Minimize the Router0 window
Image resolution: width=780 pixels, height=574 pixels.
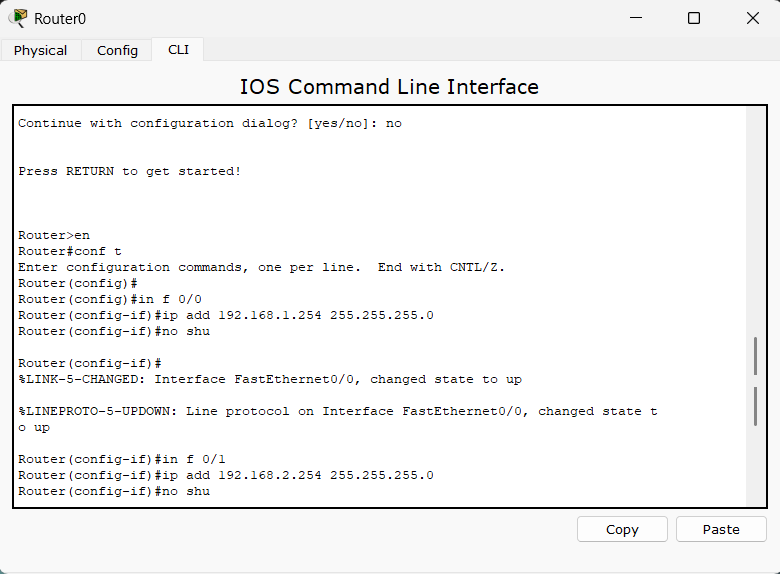[636, 18]
